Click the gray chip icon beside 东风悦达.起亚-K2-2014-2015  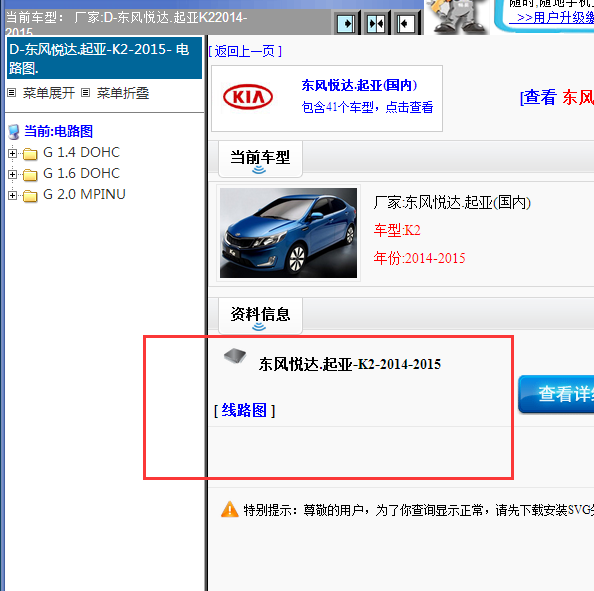[235, 356]
